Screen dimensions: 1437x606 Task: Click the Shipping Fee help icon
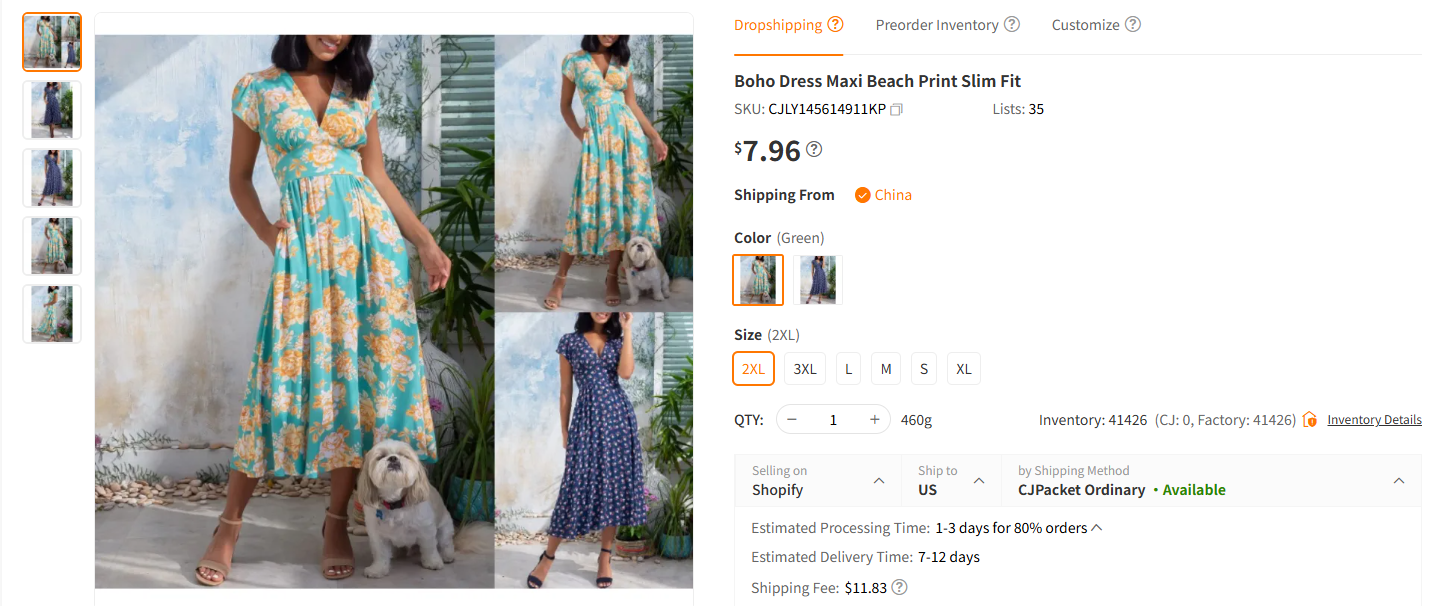point(898,587)
